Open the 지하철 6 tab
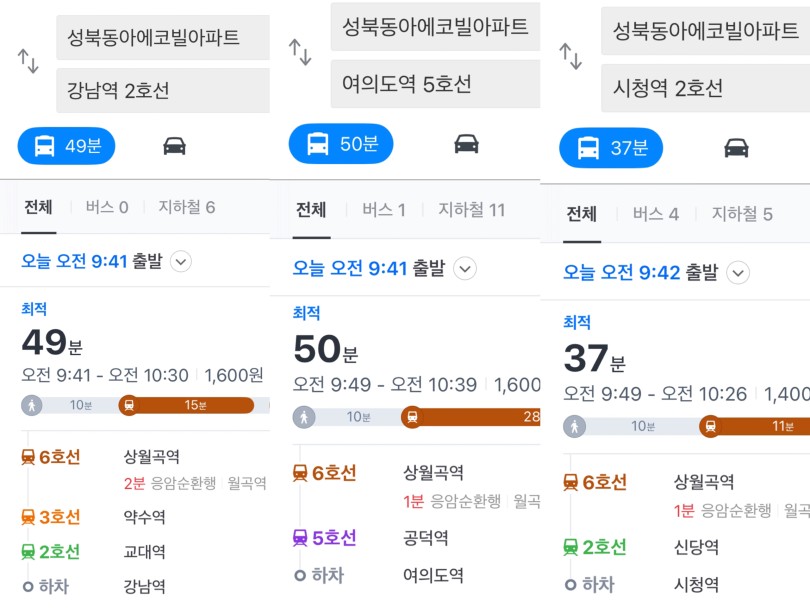The width and height of the screenshot is (810, 608). click(186, 208)
